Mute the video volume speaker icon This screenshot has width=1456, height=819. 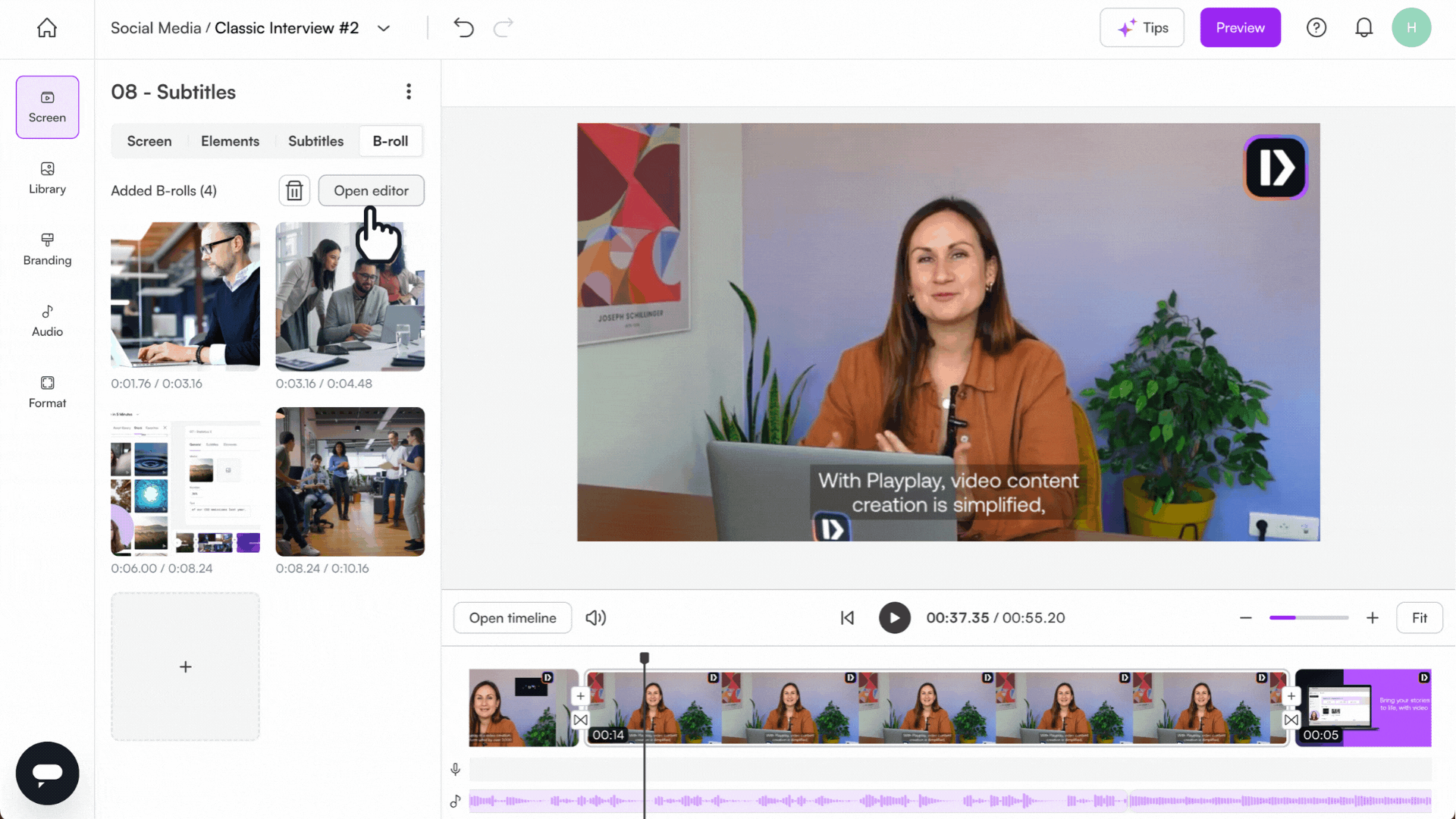tap(595, 618)
